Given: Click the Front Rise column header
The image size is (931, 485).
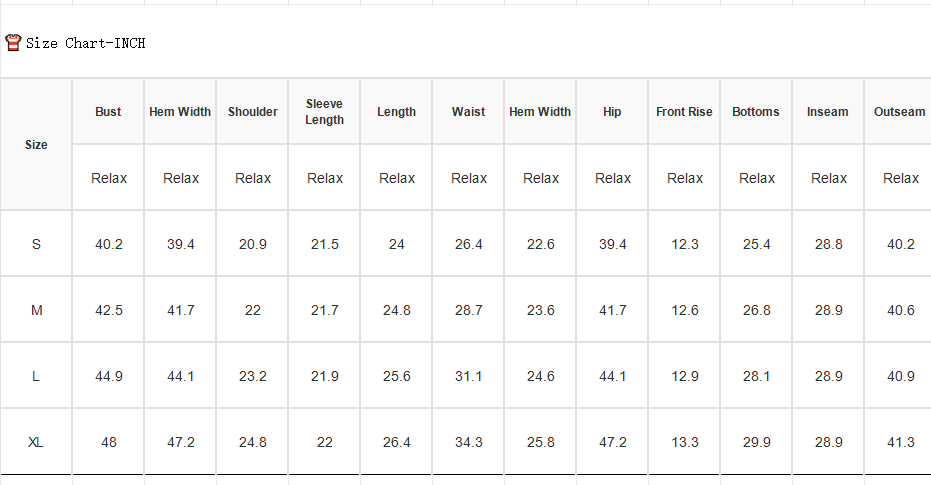Looking at the screenshot, I should (x=684, y=112).
